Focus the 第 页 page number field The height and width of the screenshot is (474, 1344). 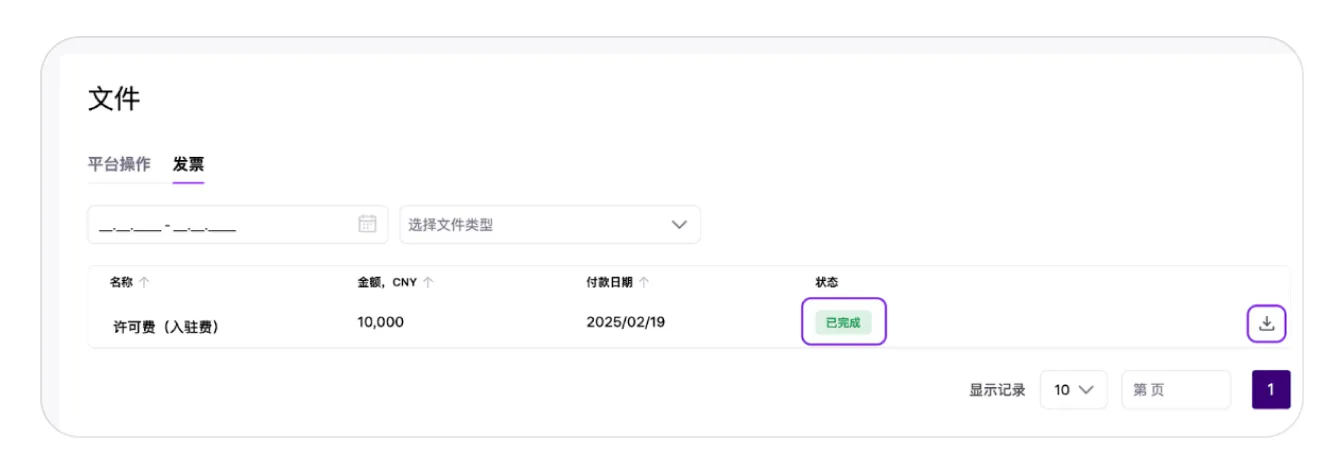click(1175, 390)
